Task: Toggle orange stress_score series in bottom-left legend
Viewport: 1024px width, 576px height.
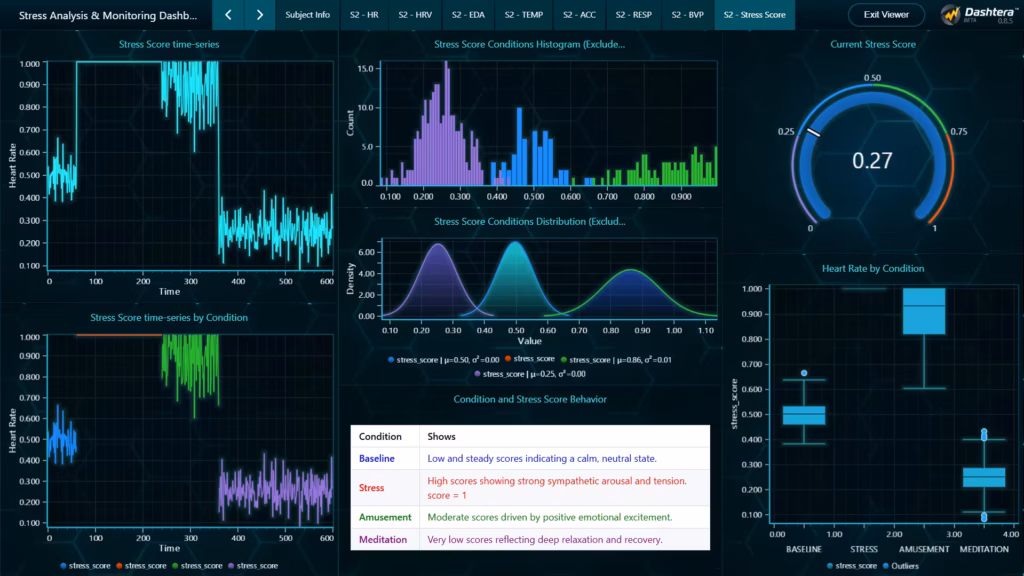Action: (x=118, y=565)
